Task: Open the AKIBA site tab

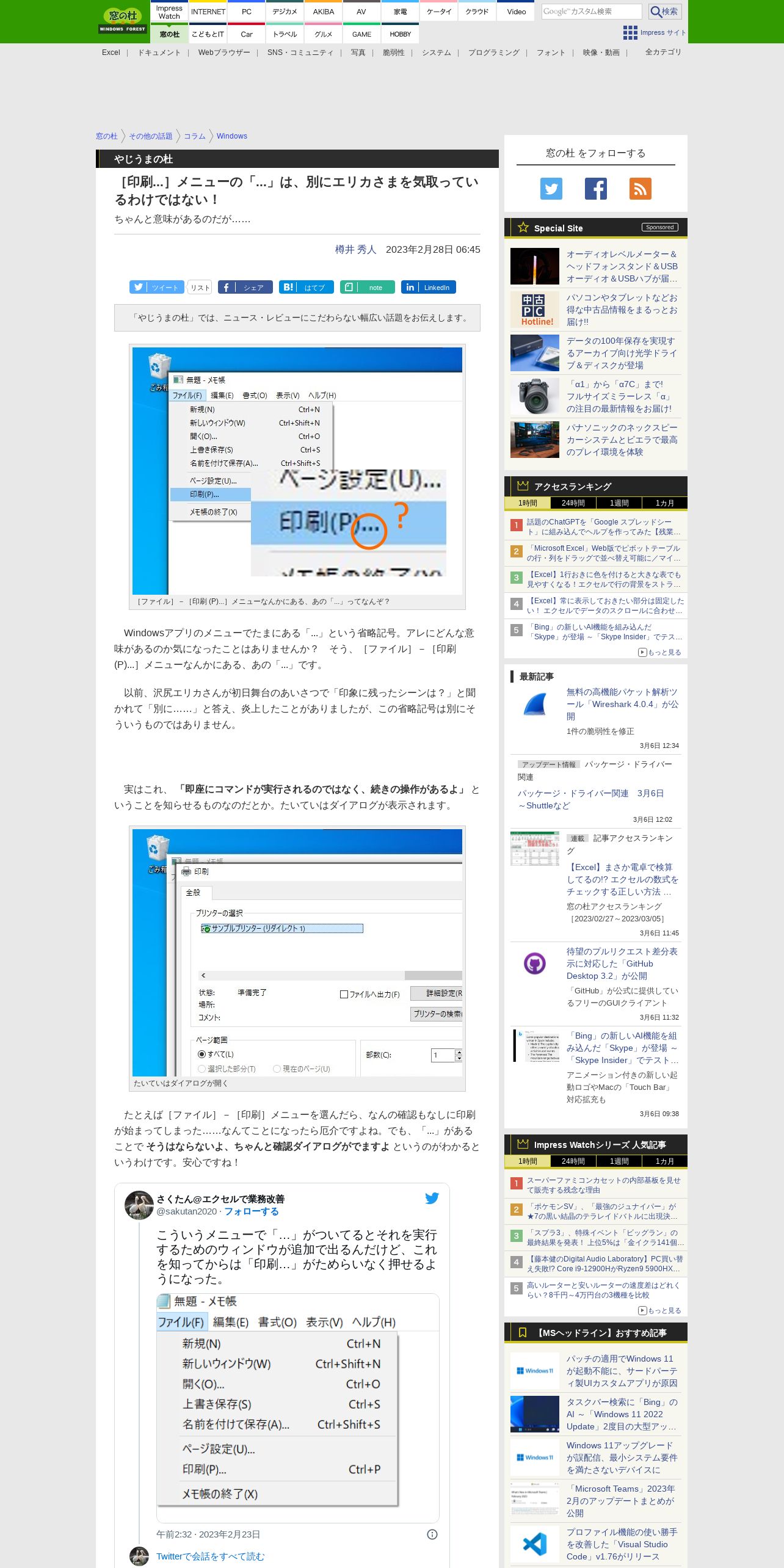Action: (x=324, y=12)
